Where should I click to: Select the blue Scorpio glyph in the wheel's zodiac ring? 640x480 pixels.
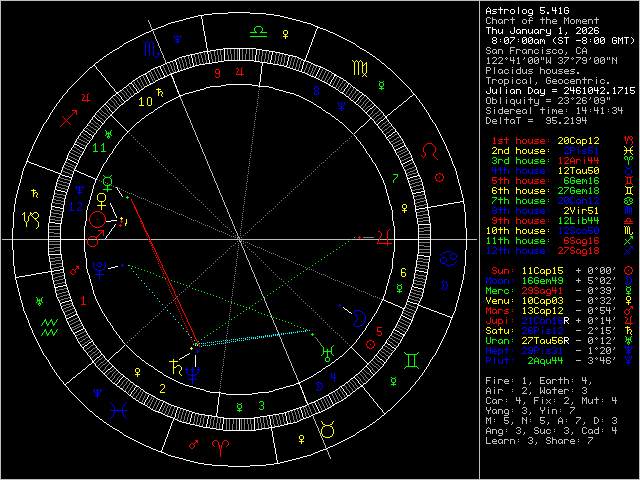tap(151, 49)
